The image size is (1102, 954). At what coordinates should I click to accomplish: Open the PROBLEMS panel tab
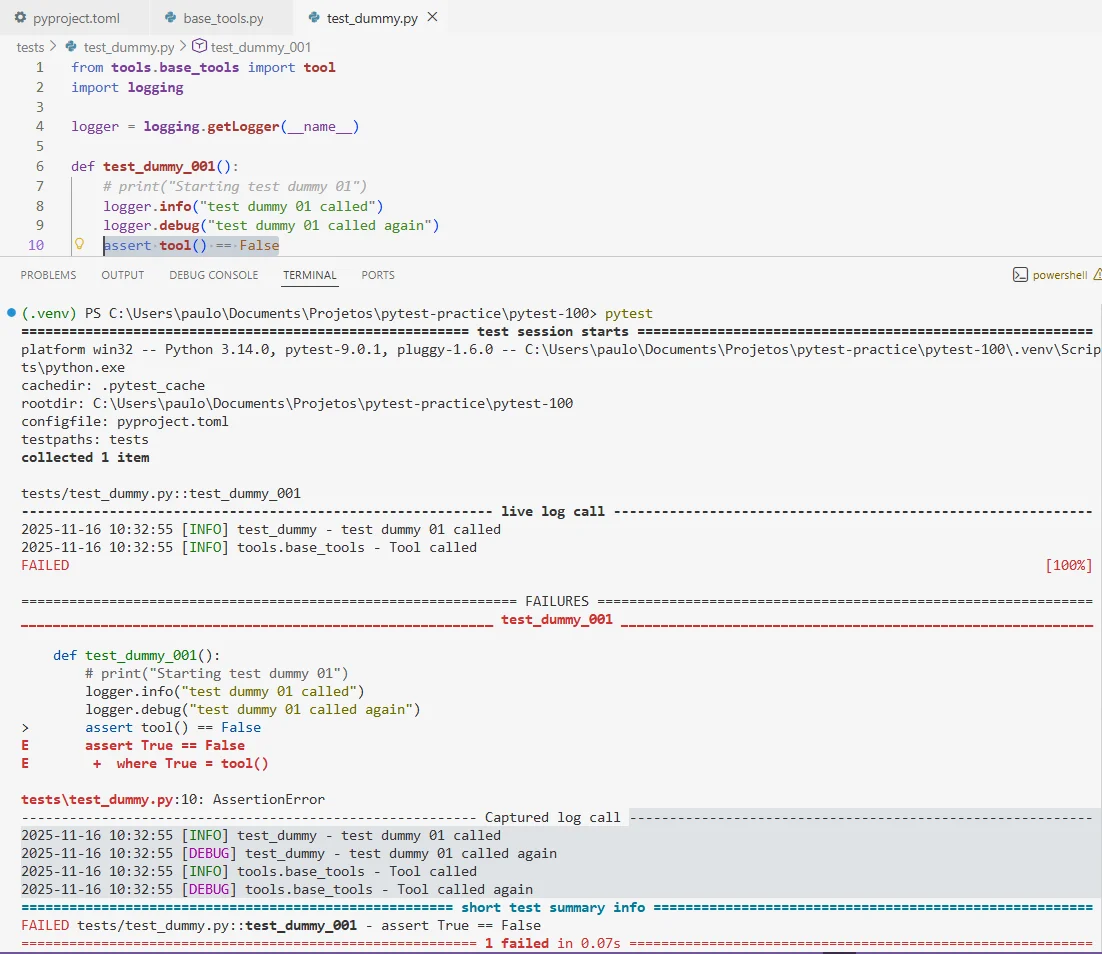(x=48, y=275)
